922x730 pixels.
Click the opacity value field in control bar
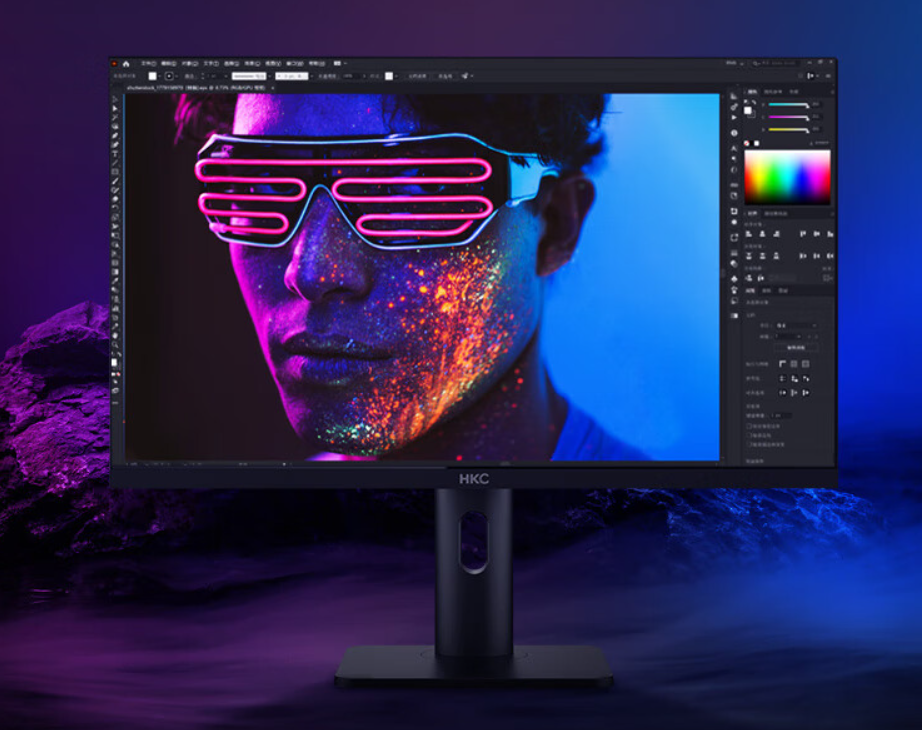click(351, 76)
